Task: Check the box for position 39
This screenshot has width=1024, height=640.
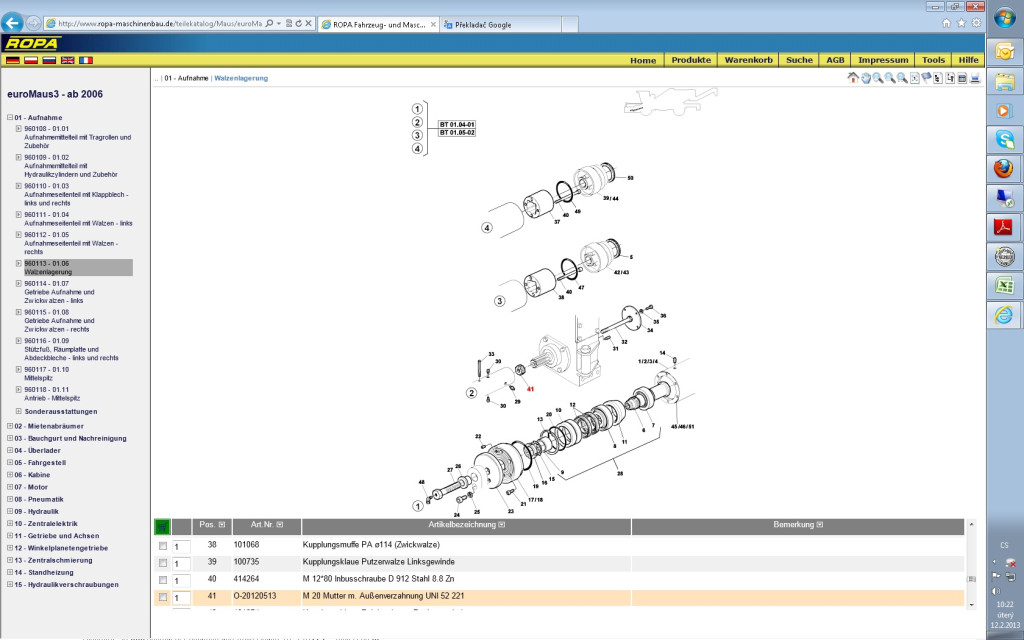Action: [163, 563]
